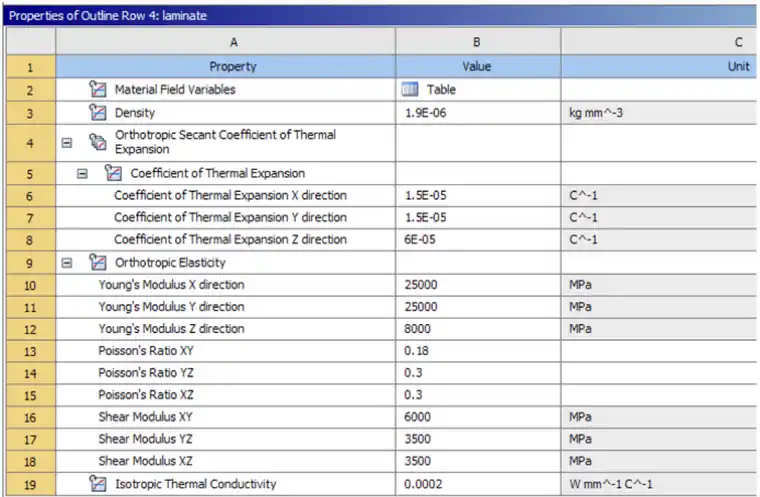The image size is (760, 497).
Task: Select Isotropic Thermal Conductivity label
Action: point(196,484)
